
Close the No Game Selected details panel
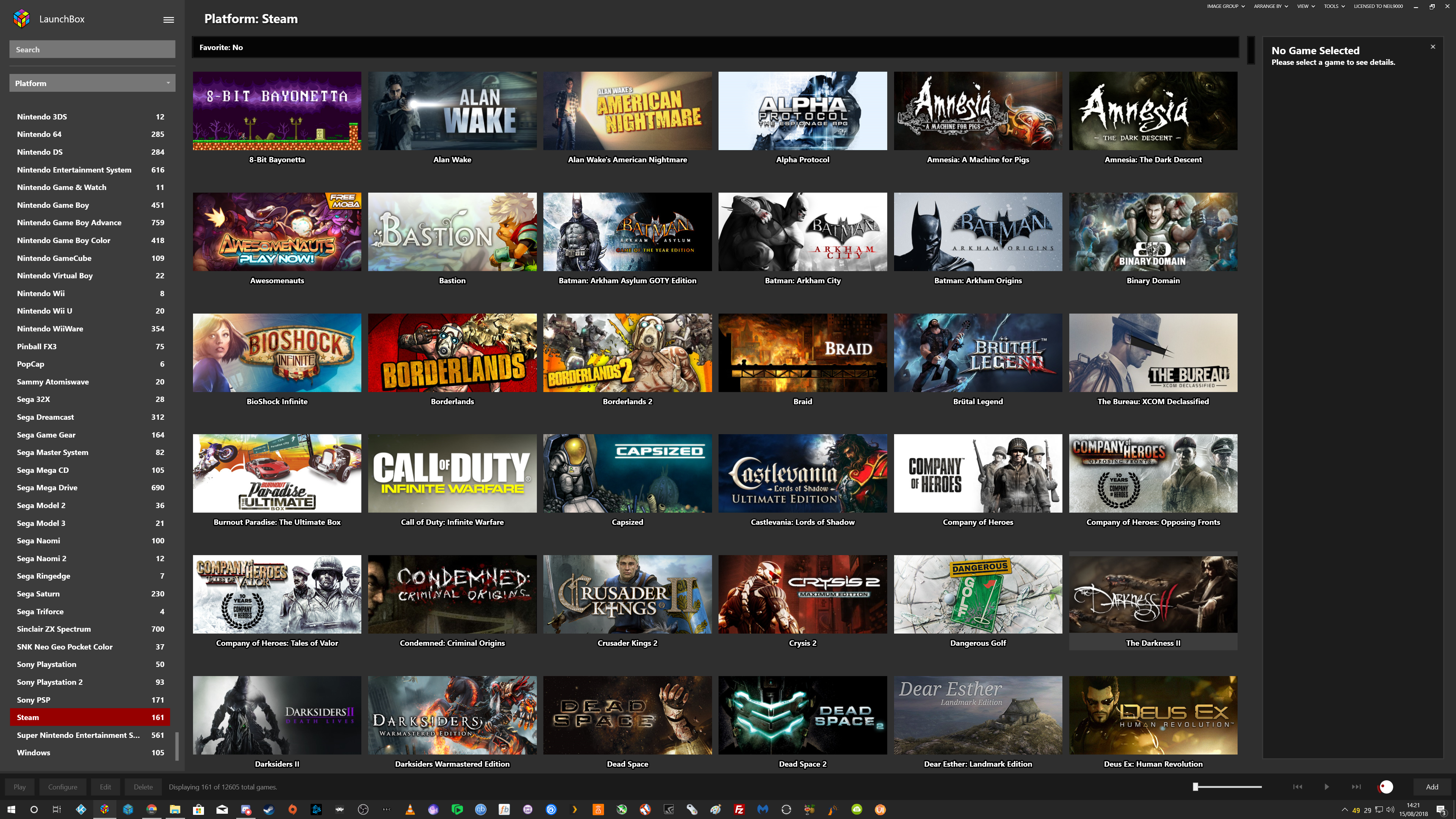(1433, 47)
